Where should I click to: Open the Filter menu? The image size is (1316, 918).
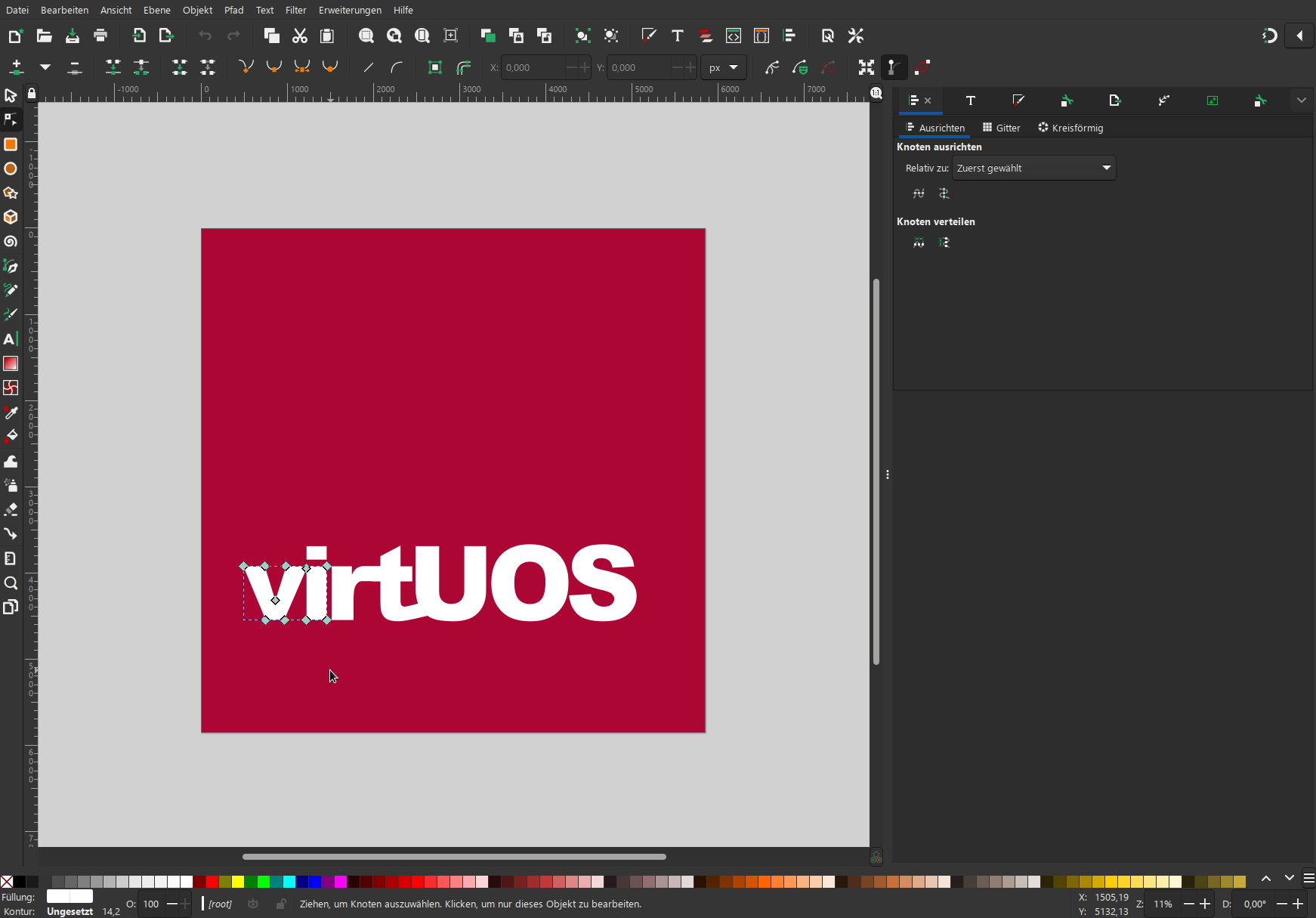pos(296,10)
